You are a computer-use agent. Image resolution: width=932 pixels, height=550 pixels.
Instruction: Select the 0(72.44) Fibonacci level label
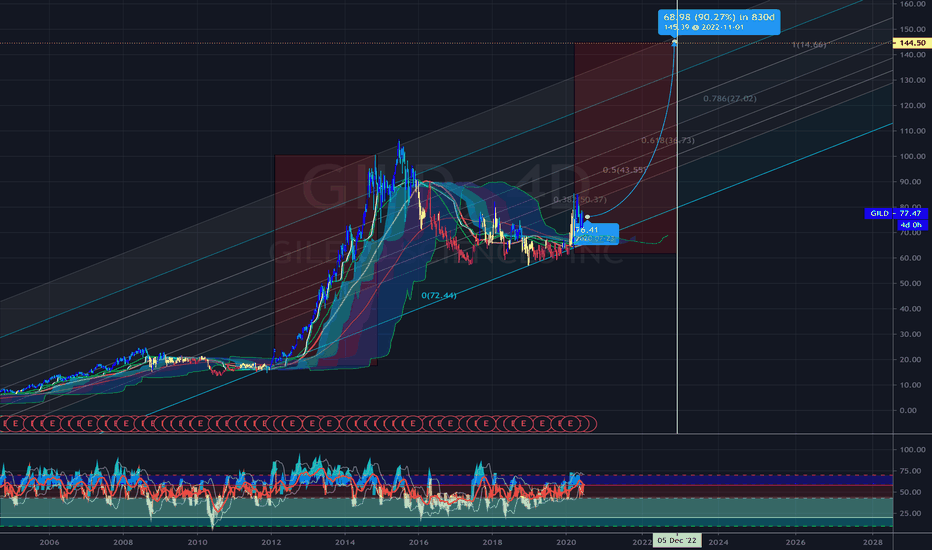439,296
